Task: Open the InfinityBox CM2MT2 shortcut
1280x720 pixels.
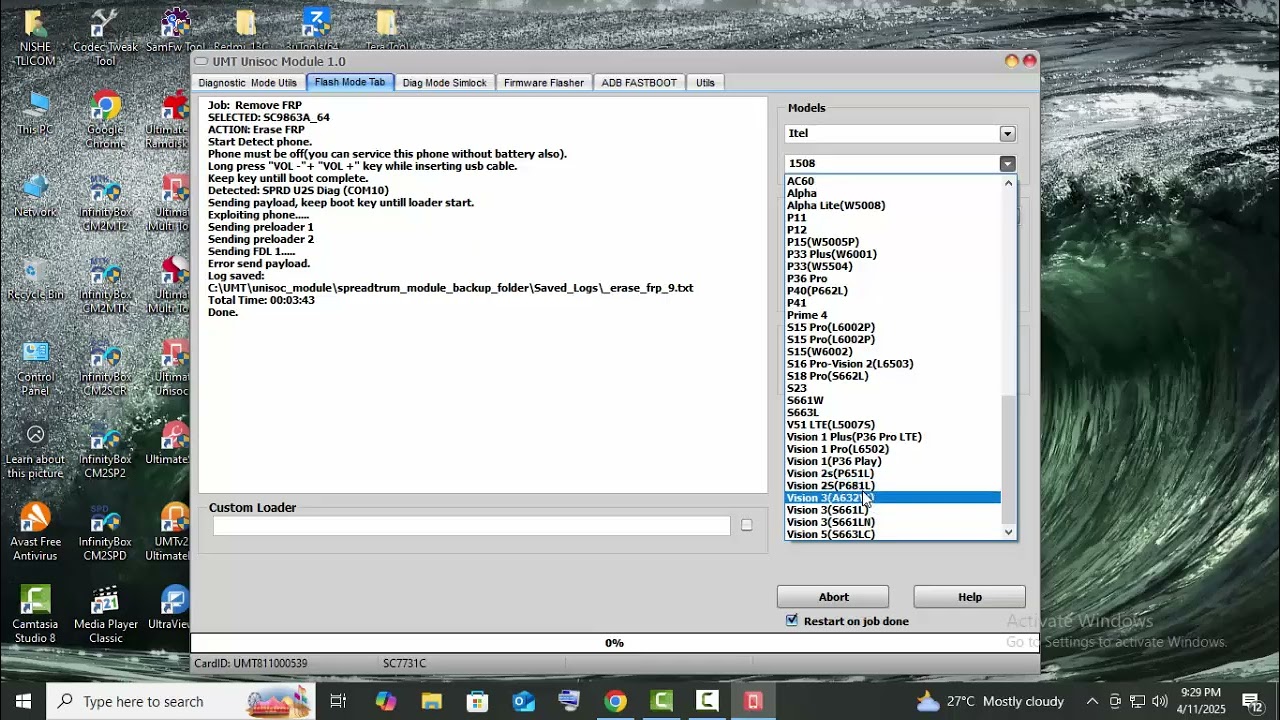Action: [105, 204]
